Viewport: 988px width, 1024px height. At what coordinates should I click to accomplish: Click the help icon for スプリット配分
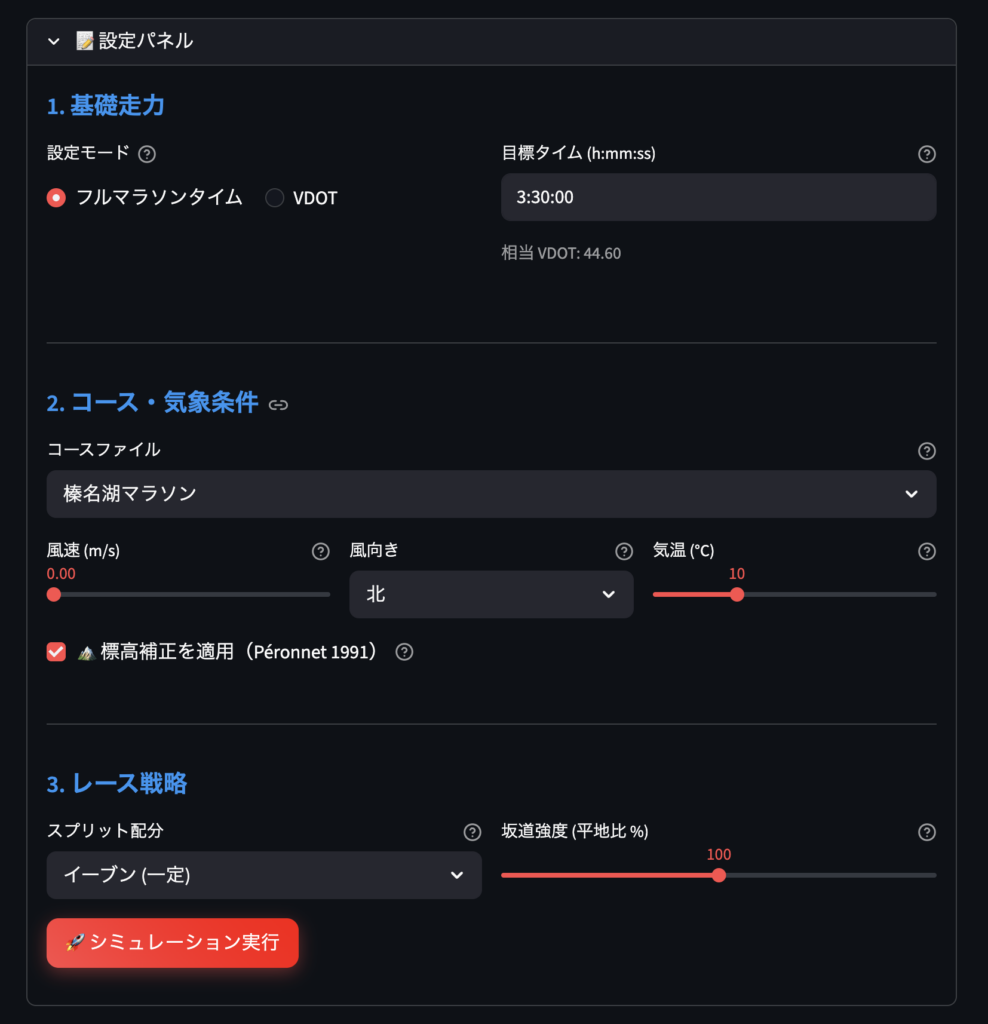pos(471,831)
